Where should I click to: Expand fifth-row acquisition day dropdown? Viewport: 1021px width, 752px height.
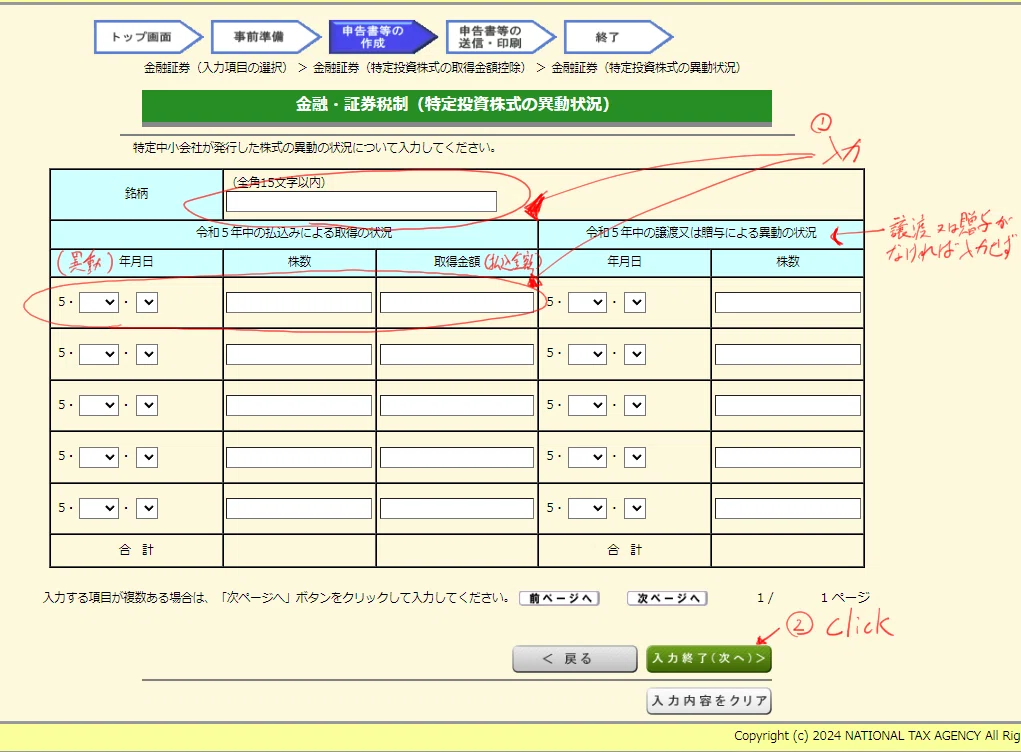[x=147, y=508]
